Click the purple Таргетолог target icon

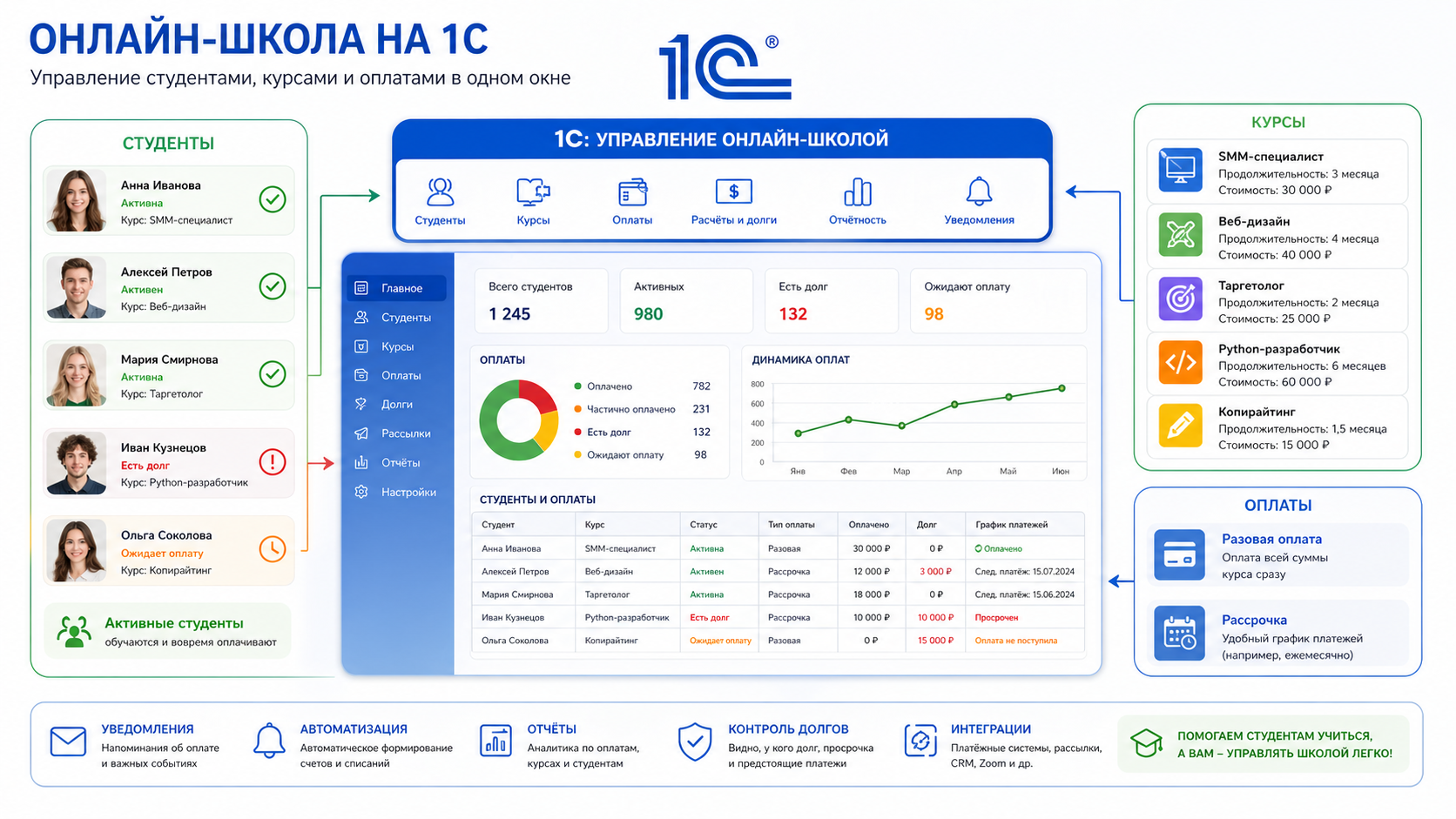point(1180,299)
